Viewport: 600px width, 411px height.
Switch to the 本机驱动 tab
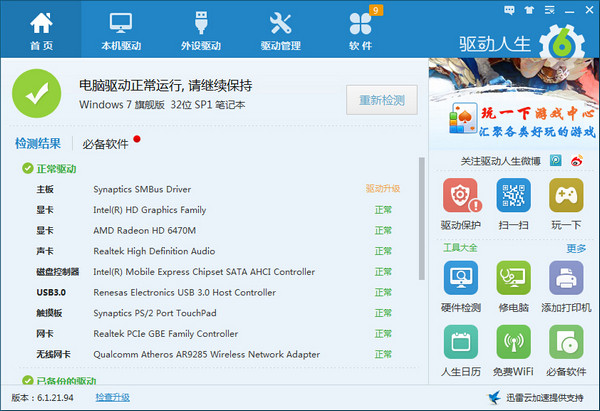[120, 28]
